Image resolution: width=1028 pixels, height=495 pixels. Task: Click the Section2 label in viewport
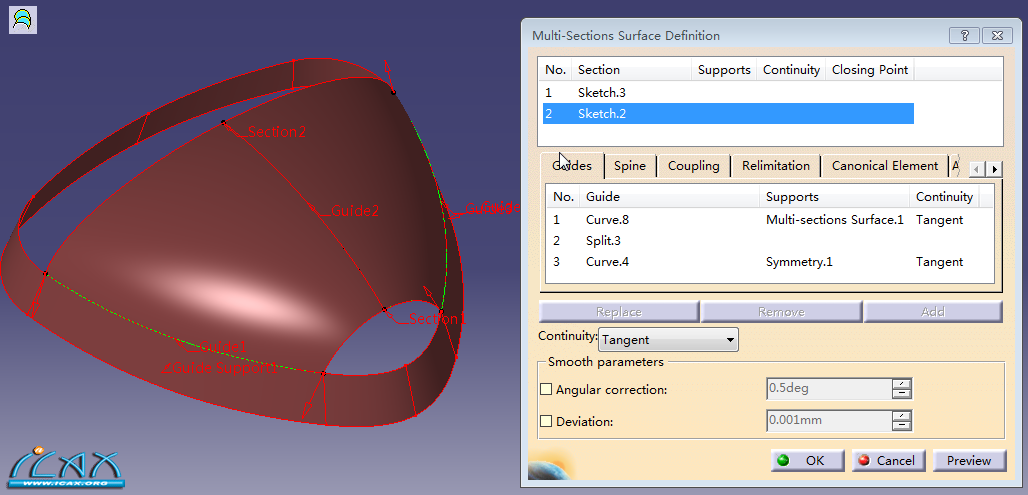coord(277,132)
